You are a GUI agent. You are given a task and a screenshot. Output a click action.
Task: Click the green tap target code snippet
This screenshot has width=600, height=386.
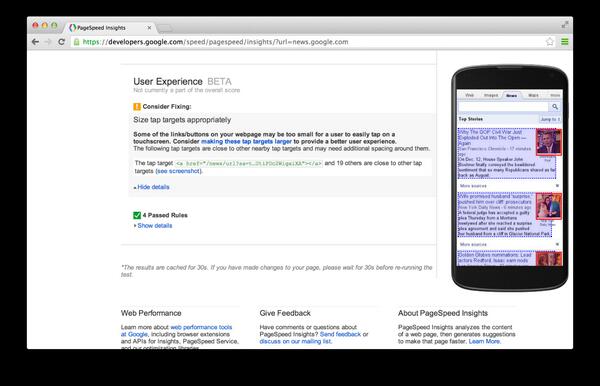249,163
